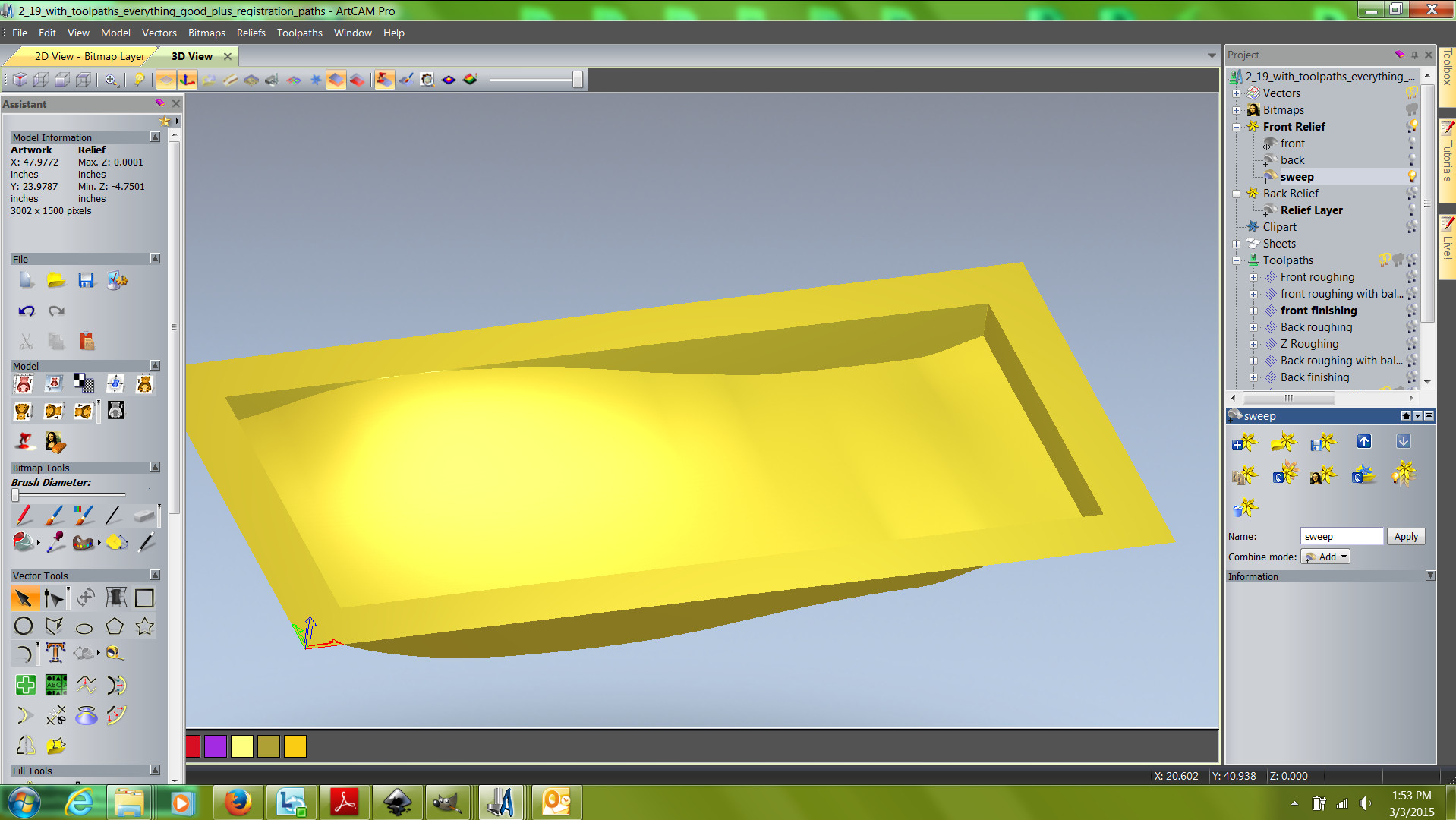The image size is (1456, 820).
Task: Click the undo arrow icon
Action: 27,311
